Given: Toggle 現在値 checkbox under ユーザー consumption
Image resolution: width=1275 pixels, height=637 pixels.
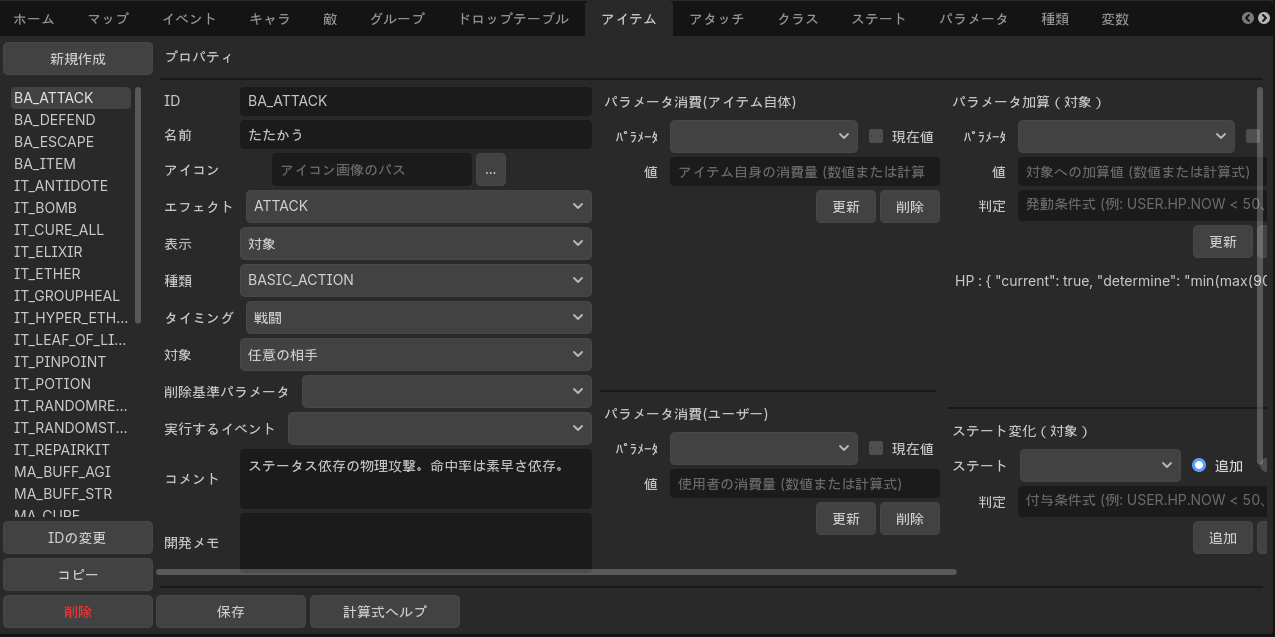Looking at the screenshot, I should (876, 449).
